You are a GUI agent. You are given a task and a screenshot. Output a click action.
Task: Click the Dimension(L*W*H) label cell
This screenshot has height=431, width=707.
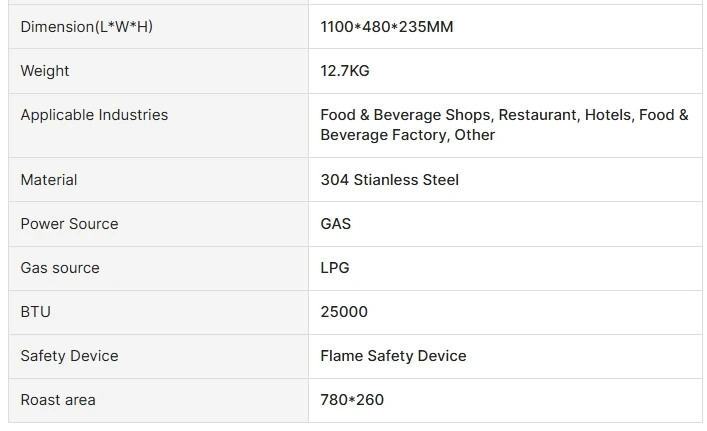pos(87,27)
